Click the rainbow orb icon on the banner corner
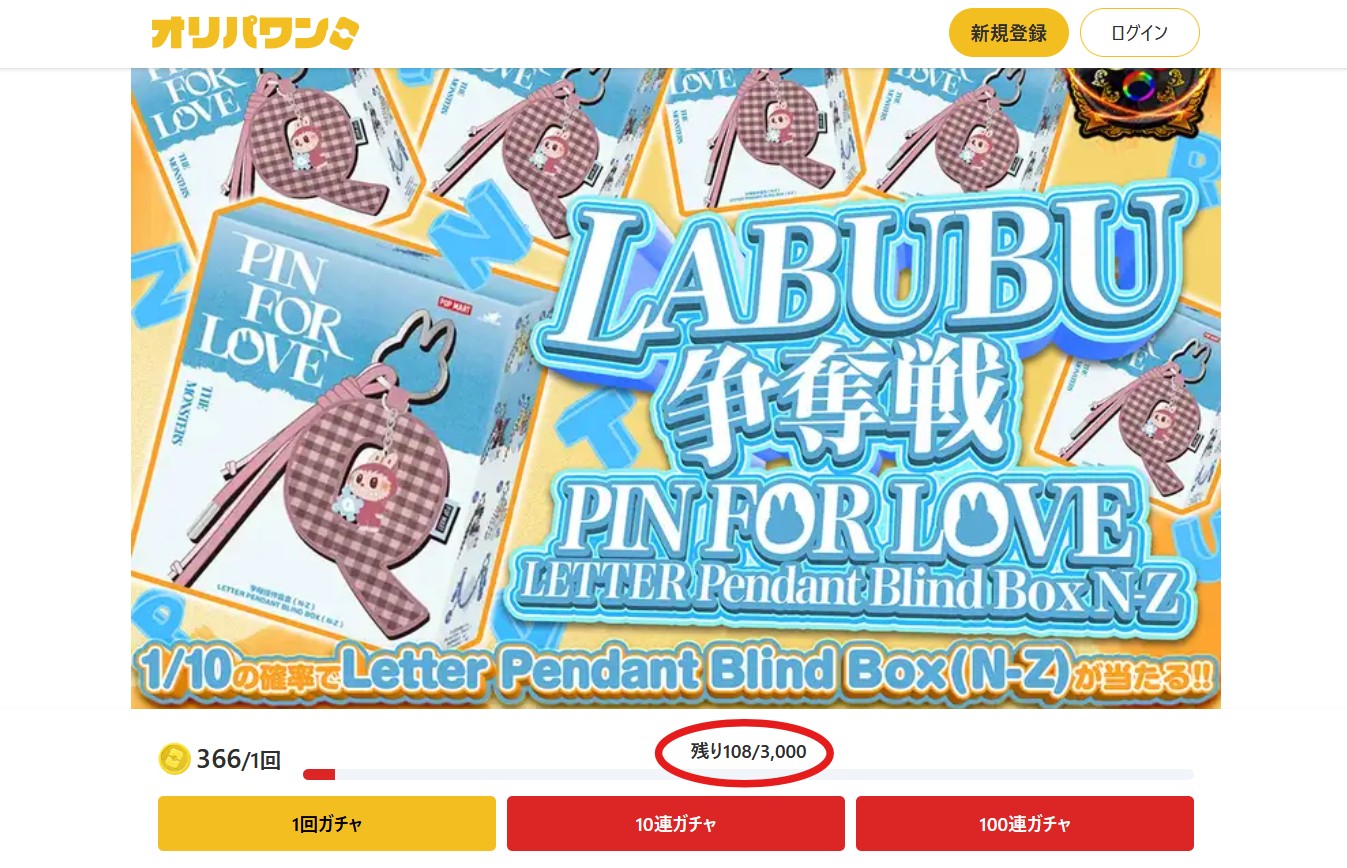The width and height of the screenshot is (1347, 868). point(1140,88)
